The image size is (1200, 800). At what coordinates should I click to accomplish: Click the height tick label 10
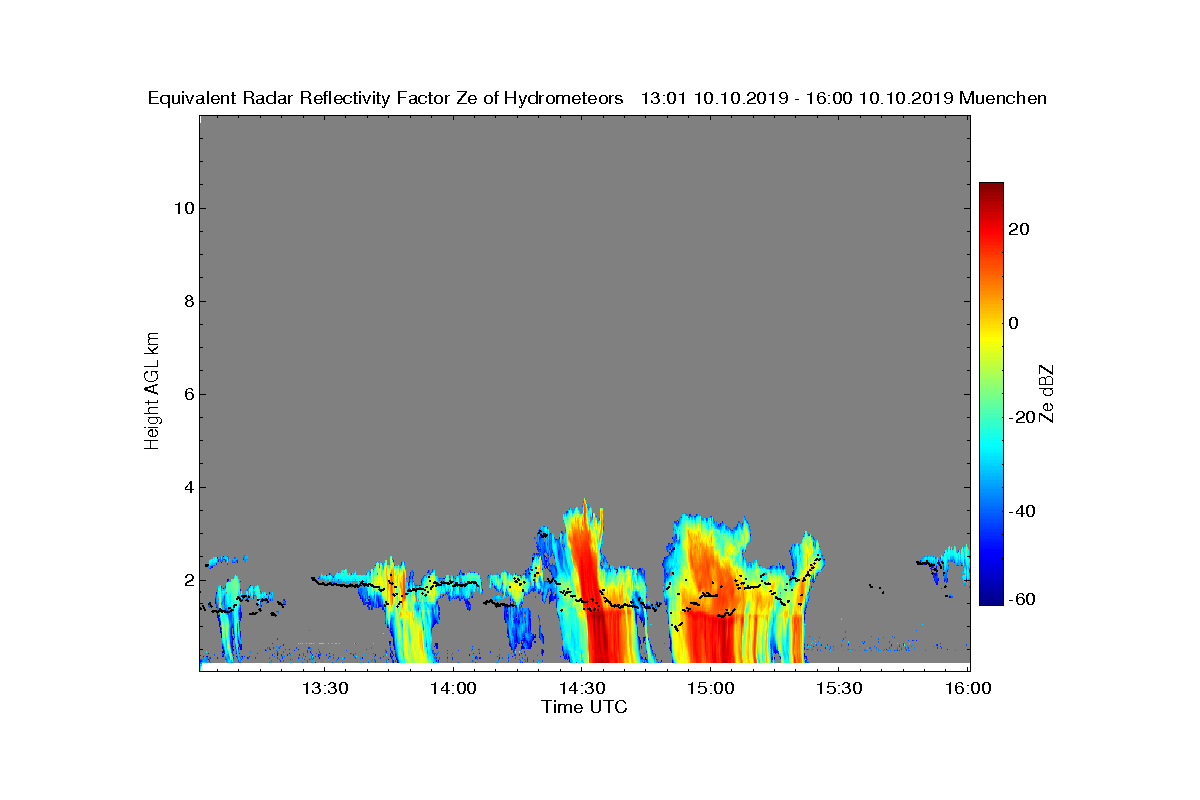(x=182, y=208)
